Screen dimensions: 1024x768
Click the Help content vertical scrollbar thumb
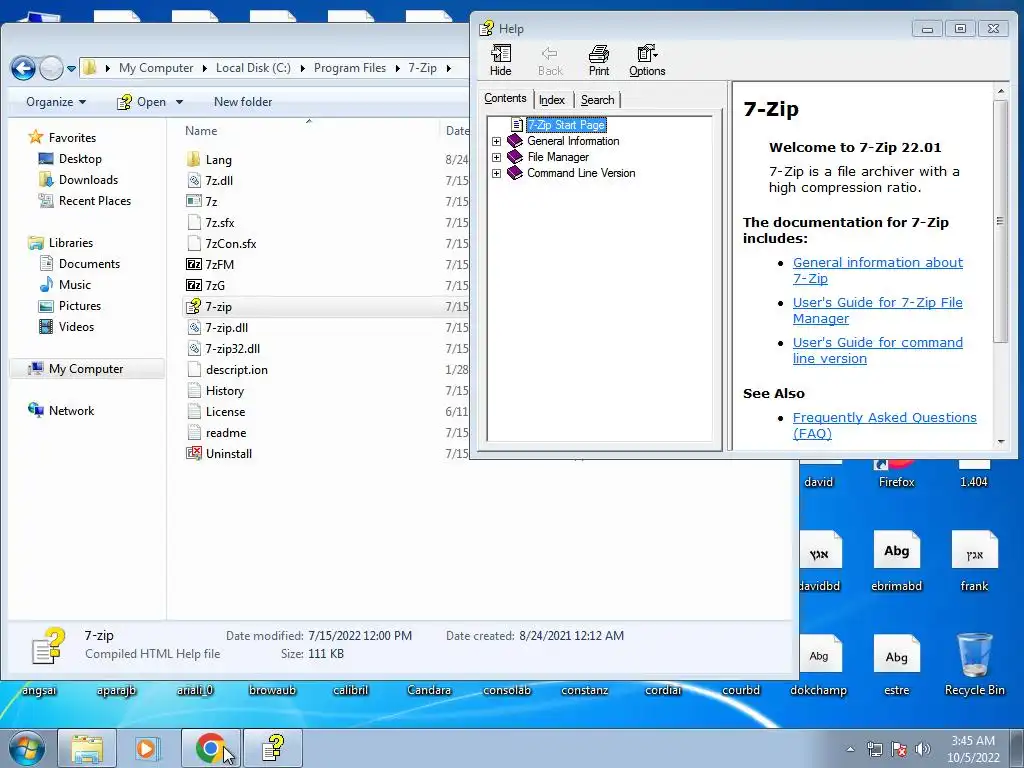click(1000, 221)
